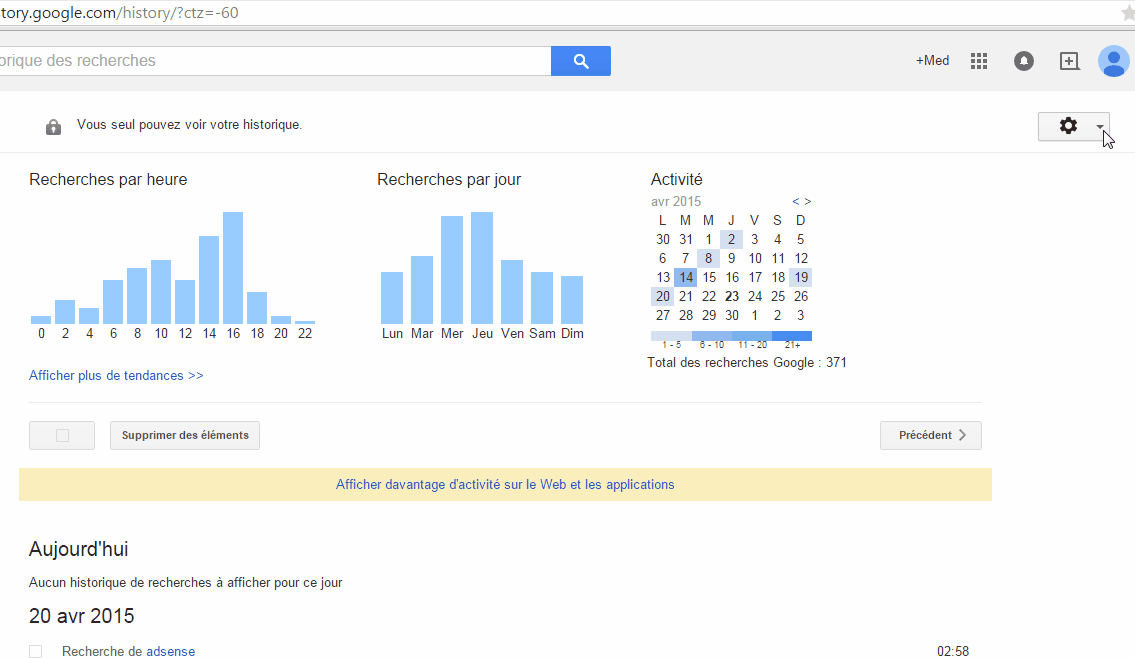Open the settings gear menu
The height and width of the screenshot is (658, 1135).
point(1068,126)
